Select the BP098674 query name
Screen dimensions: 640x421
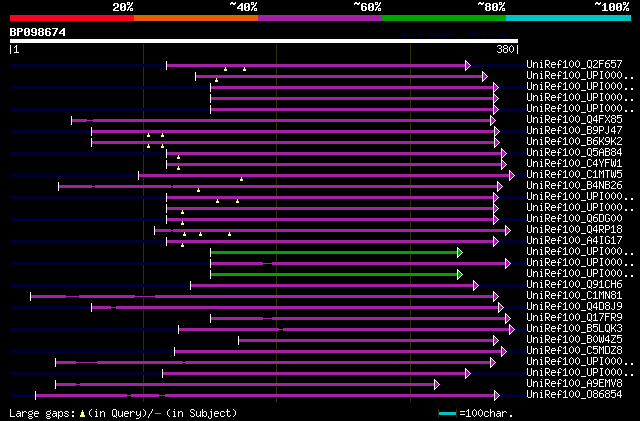click(38, 32)
